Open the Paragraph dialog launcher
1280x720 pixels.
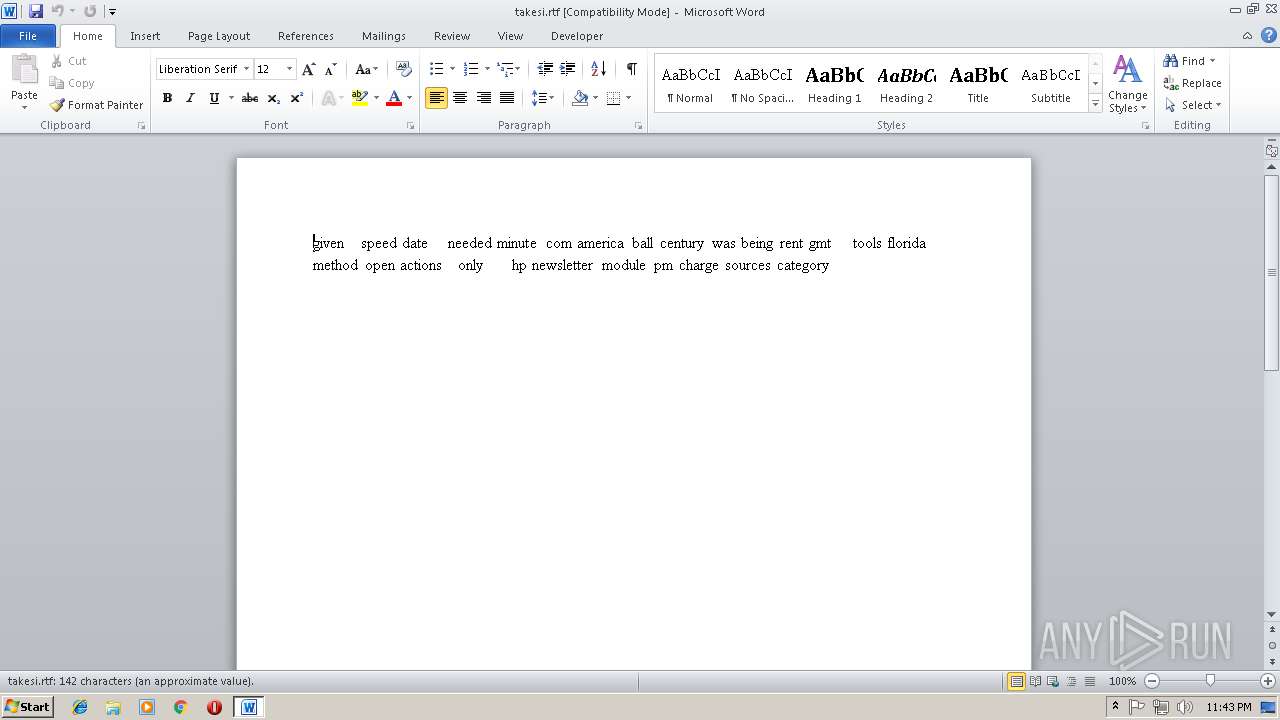pos(639,126)
